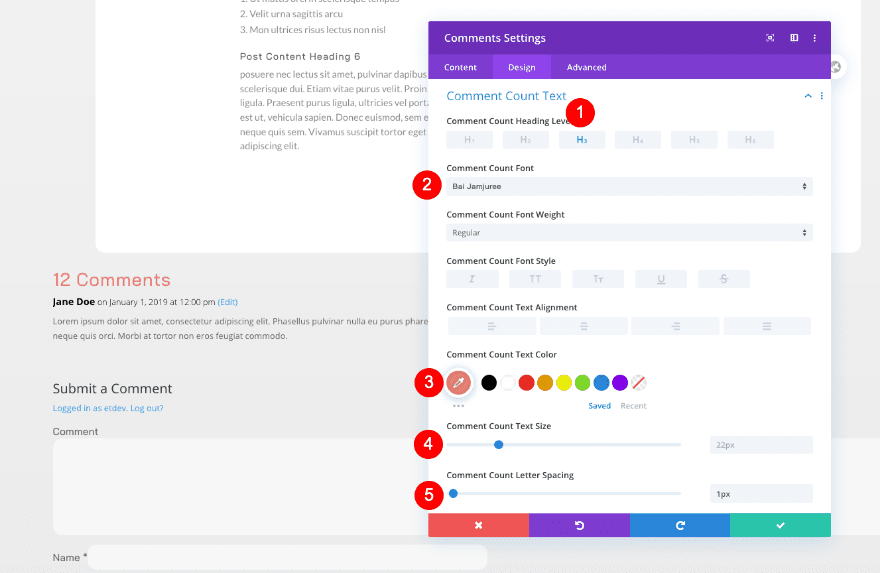Select H2 heading level
This screenshot has height=573, width=880.
click(x=525, y=140)
